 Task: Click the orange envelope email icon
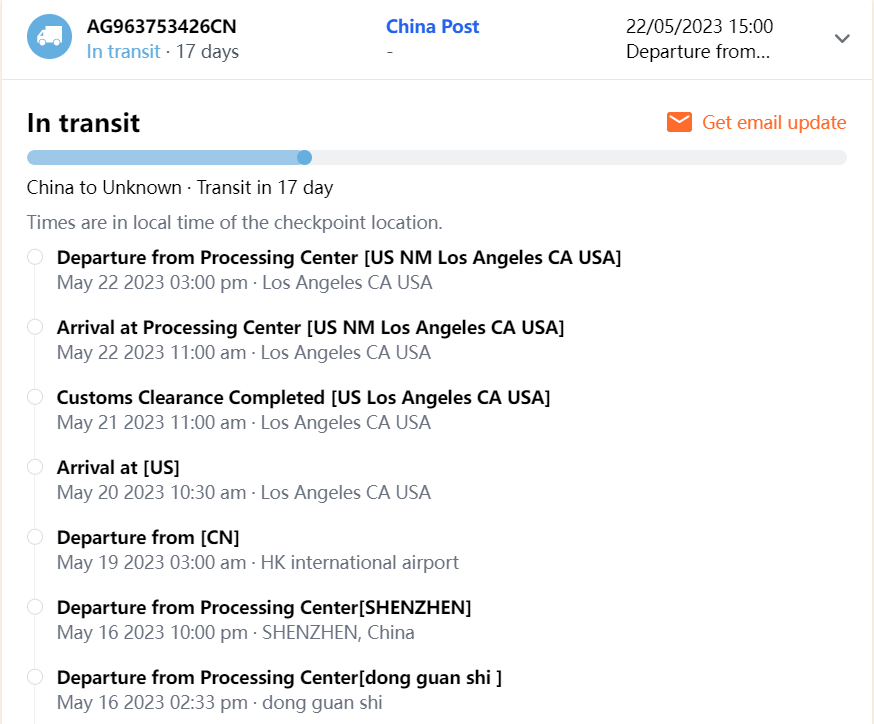coord(679,122)
